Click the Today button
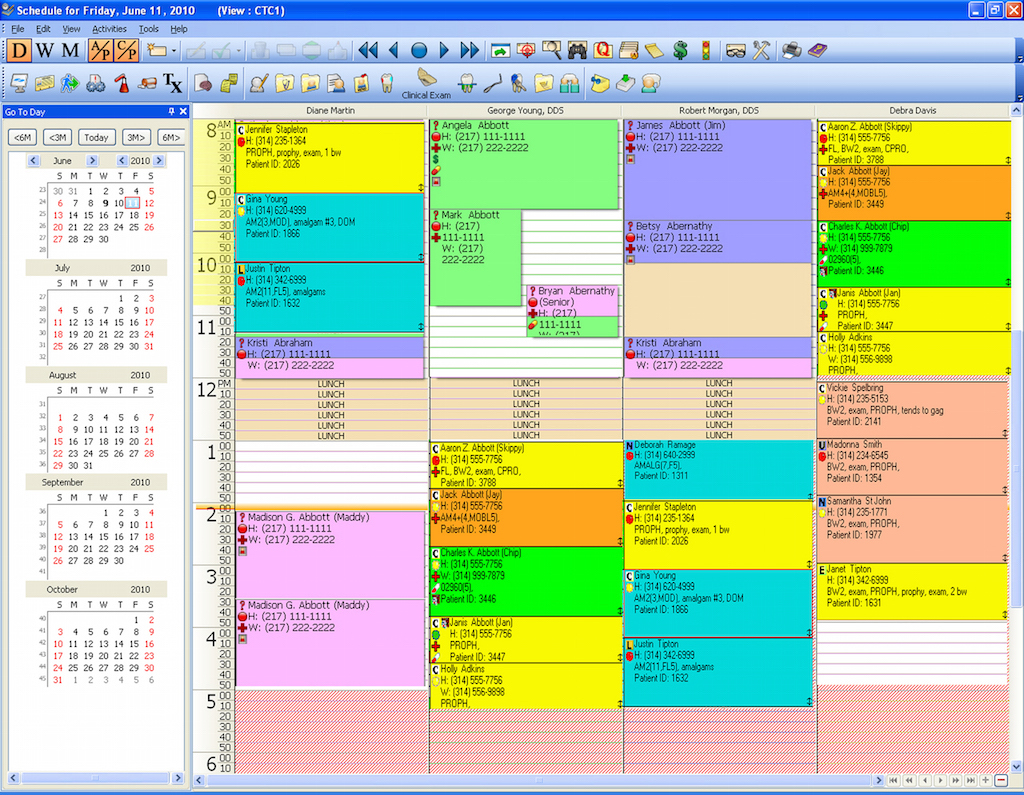The width and height of the screenshot is (1024, 795). click(x=96, y=137)
